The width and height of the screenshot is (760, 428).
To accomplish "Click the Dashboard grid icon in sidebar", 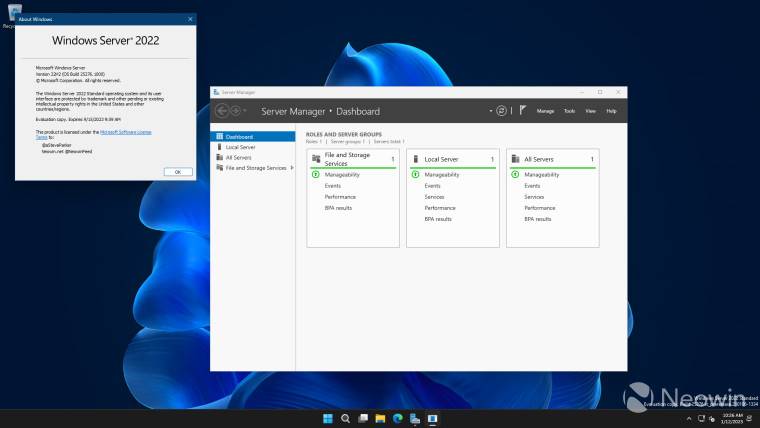I will tap(220, 137).
